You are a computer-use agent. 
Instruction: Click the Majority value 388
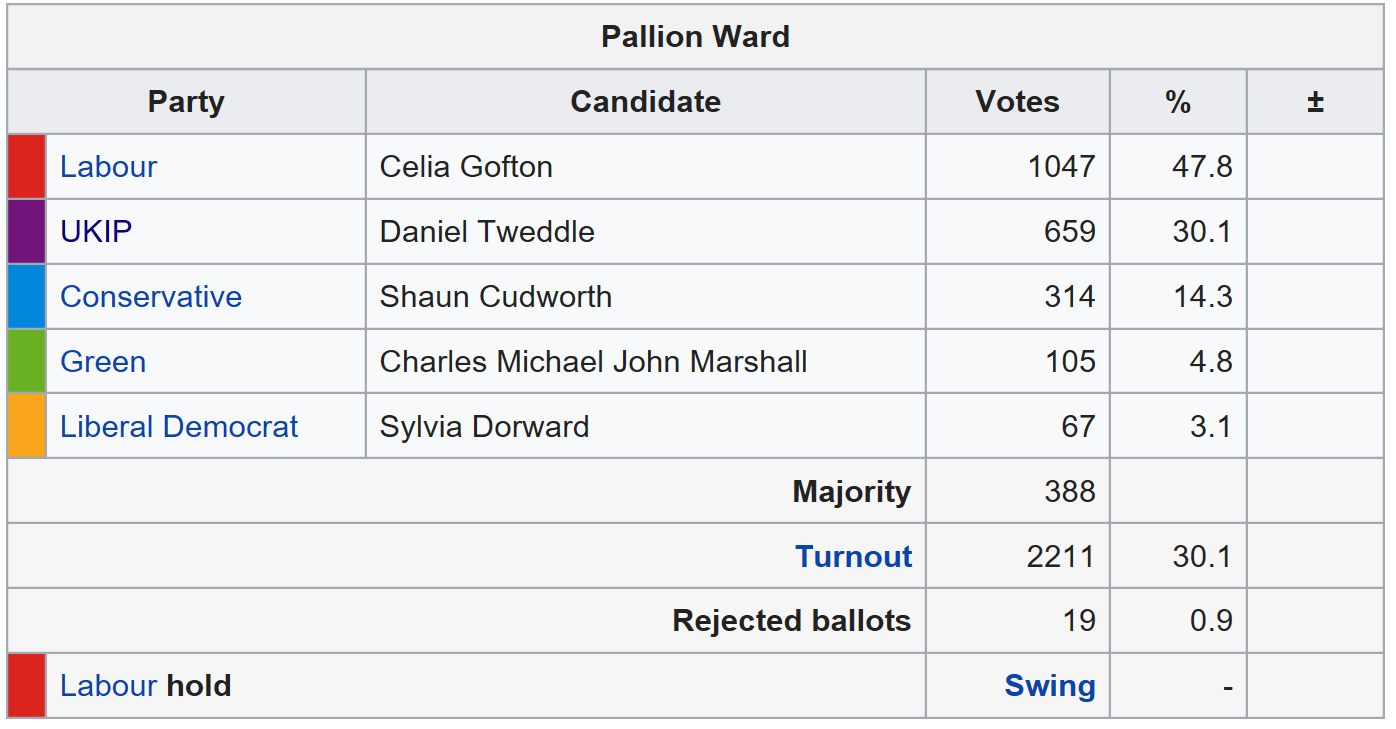click(1069, 492)
